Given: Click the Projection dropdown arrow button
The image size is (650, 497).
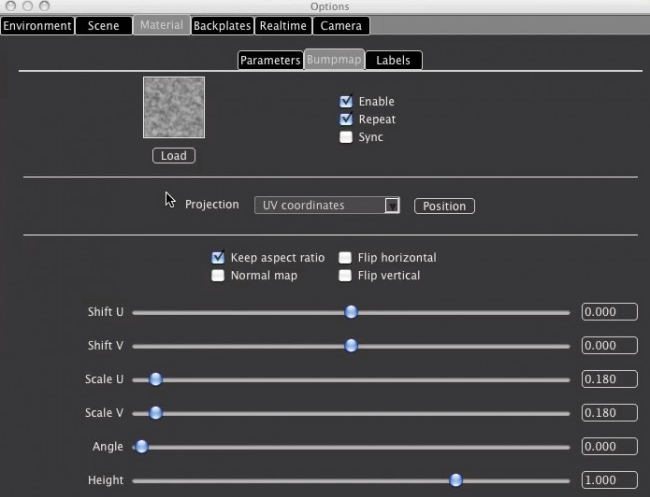Looking at the screenshot, I should [392, 205].
